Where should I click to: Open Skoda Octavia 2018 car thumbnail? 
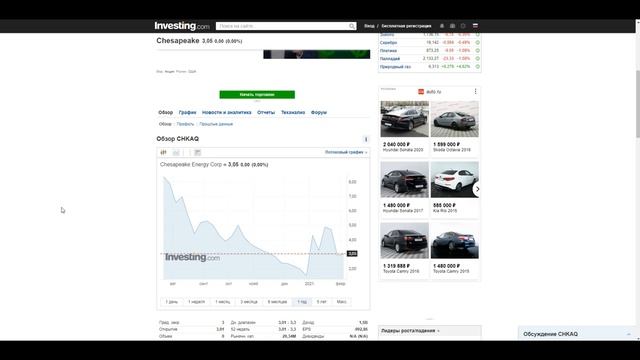[x=454, y=119]
